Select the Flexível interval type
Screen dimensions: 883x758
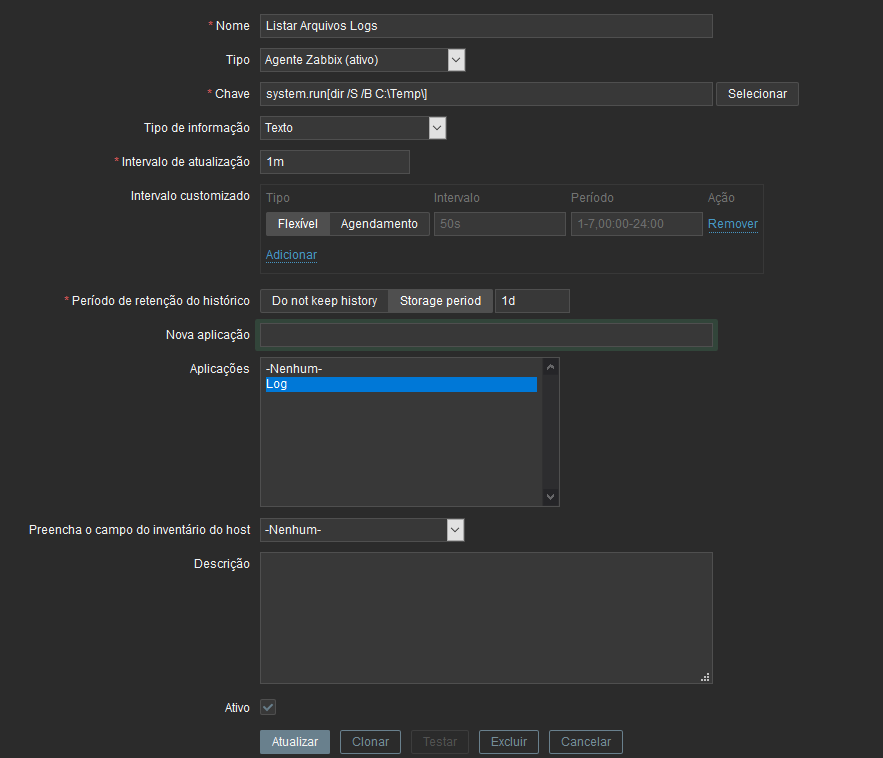[297, 224]
